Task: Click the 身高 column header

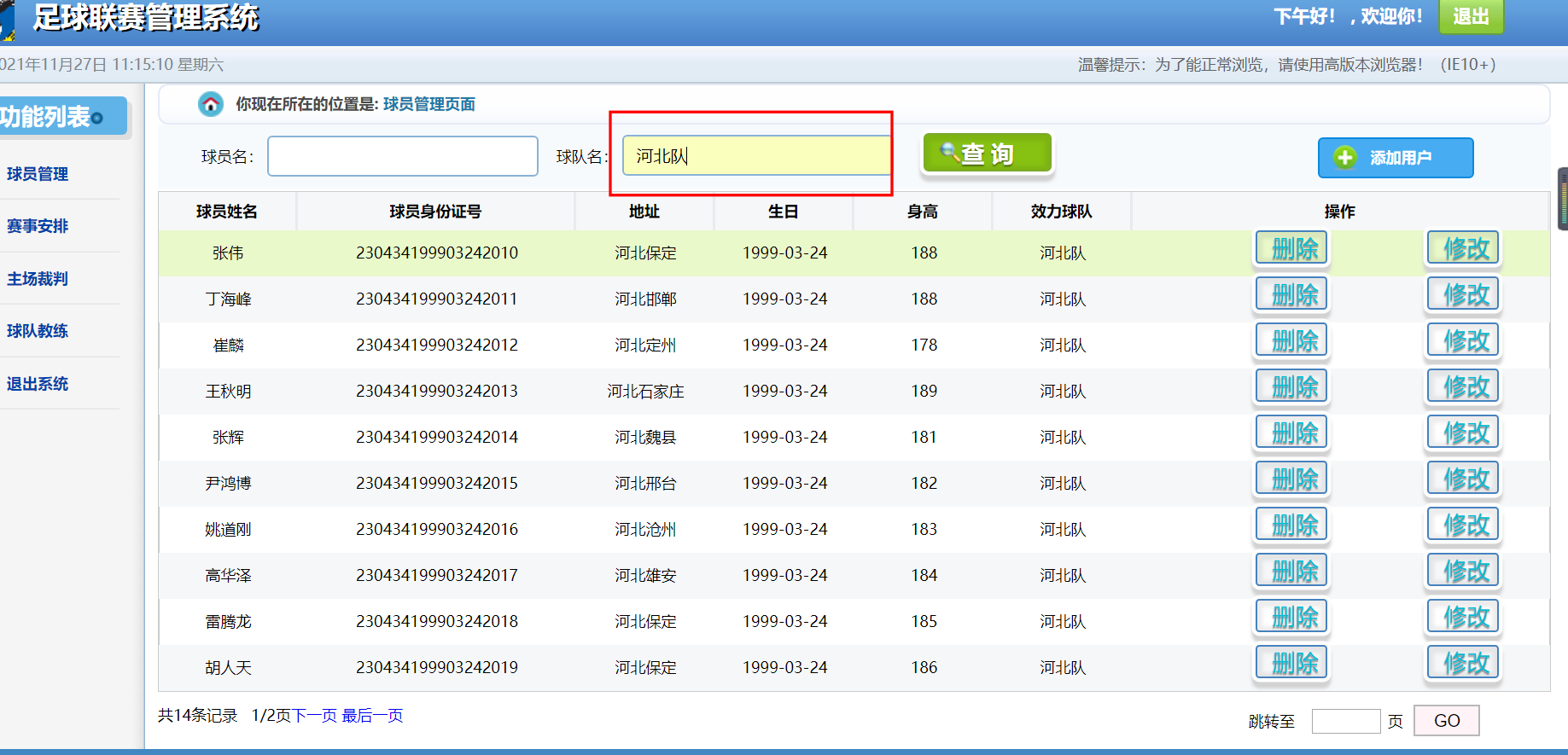Action: (923, 212)
